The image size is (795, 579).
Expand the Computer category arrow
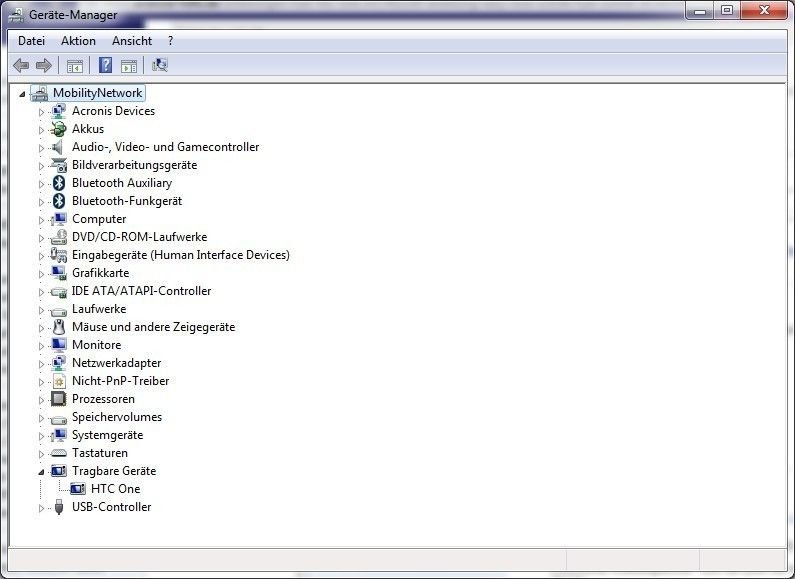coord(41,220)
